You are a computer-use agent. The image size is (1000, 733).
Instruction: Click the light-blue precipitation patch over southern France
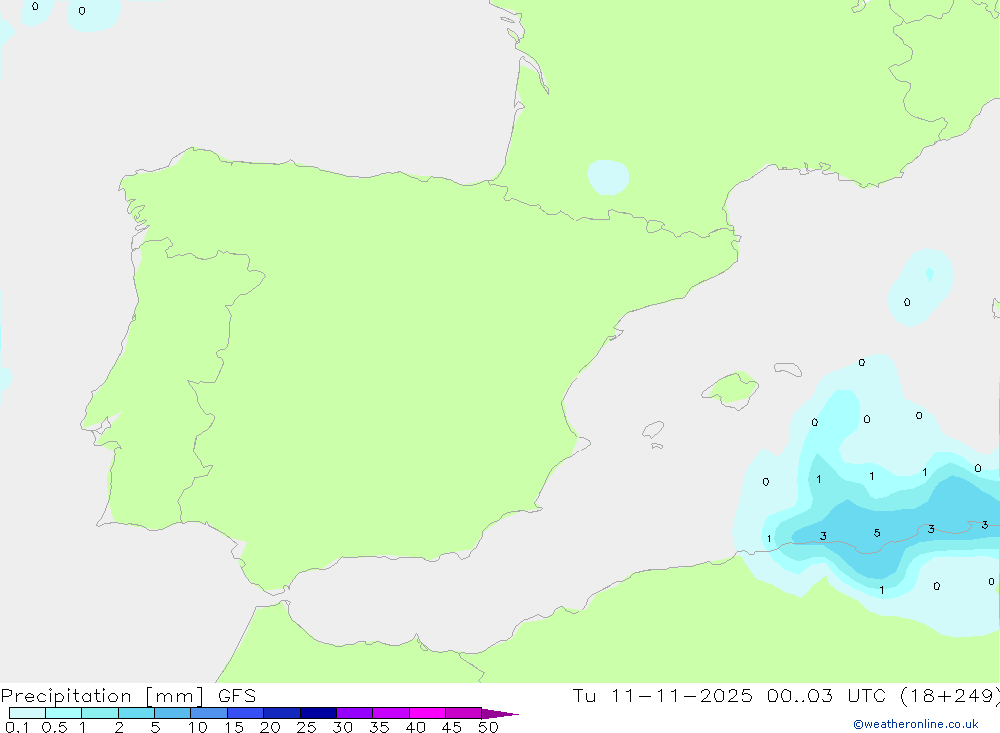pyautogui.click(x=608, y=177)
